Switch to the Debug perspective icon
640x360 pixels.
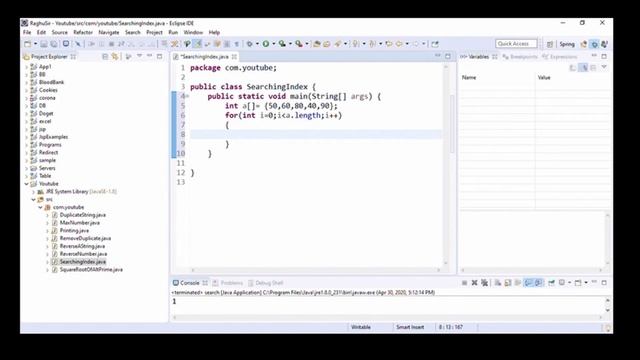[x=594, y=44]
